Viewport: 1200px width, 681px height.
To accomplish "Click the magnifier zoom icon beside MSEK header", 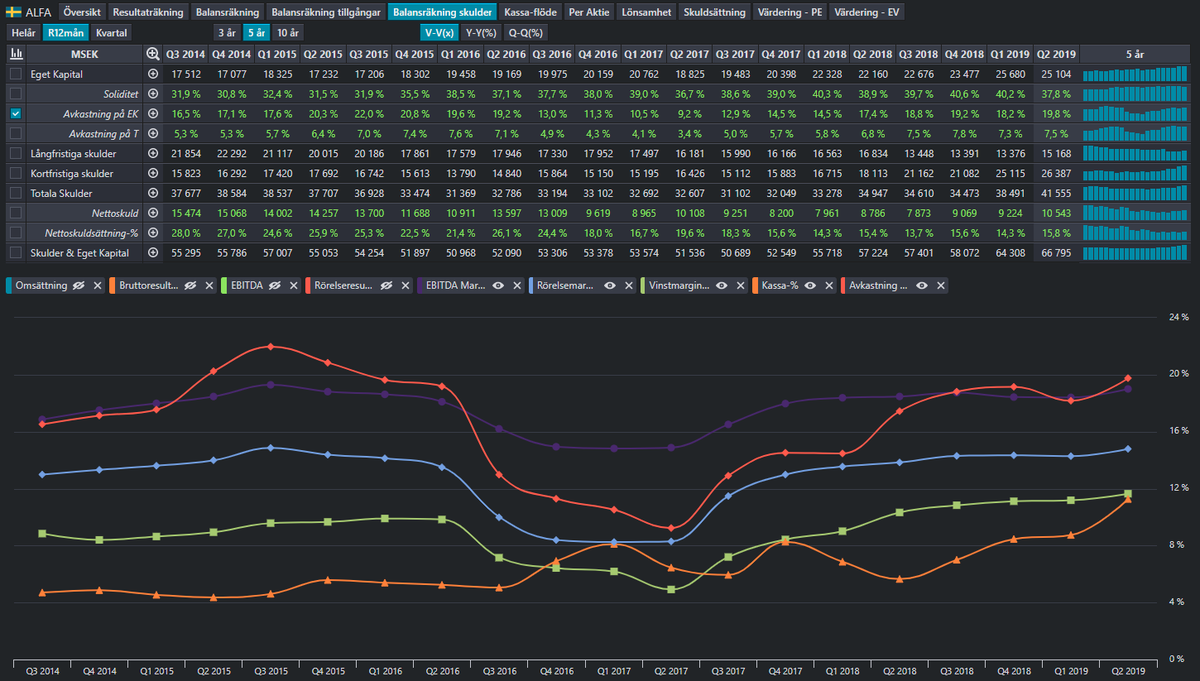I will coord(153,53).
